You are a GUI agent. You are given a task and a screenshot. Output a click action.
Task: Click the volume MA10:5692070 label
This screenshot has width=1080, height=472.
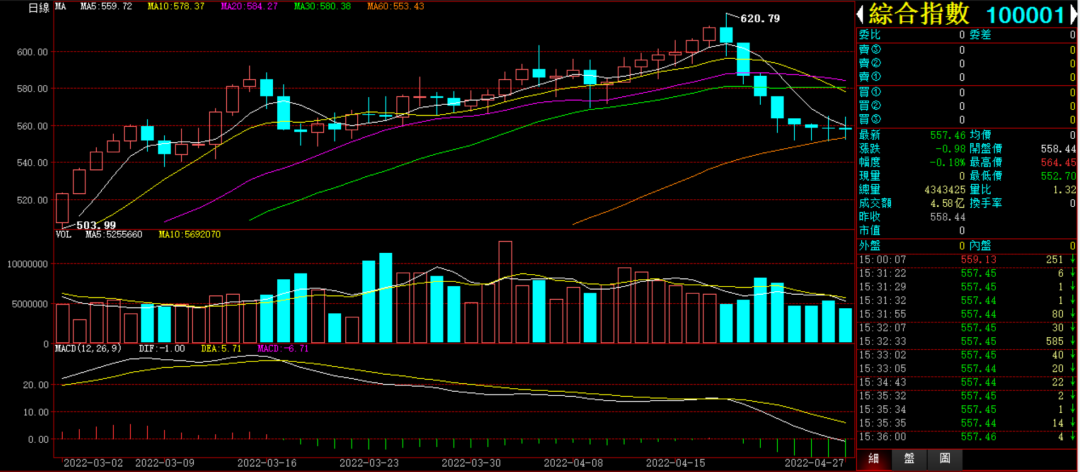189,234
